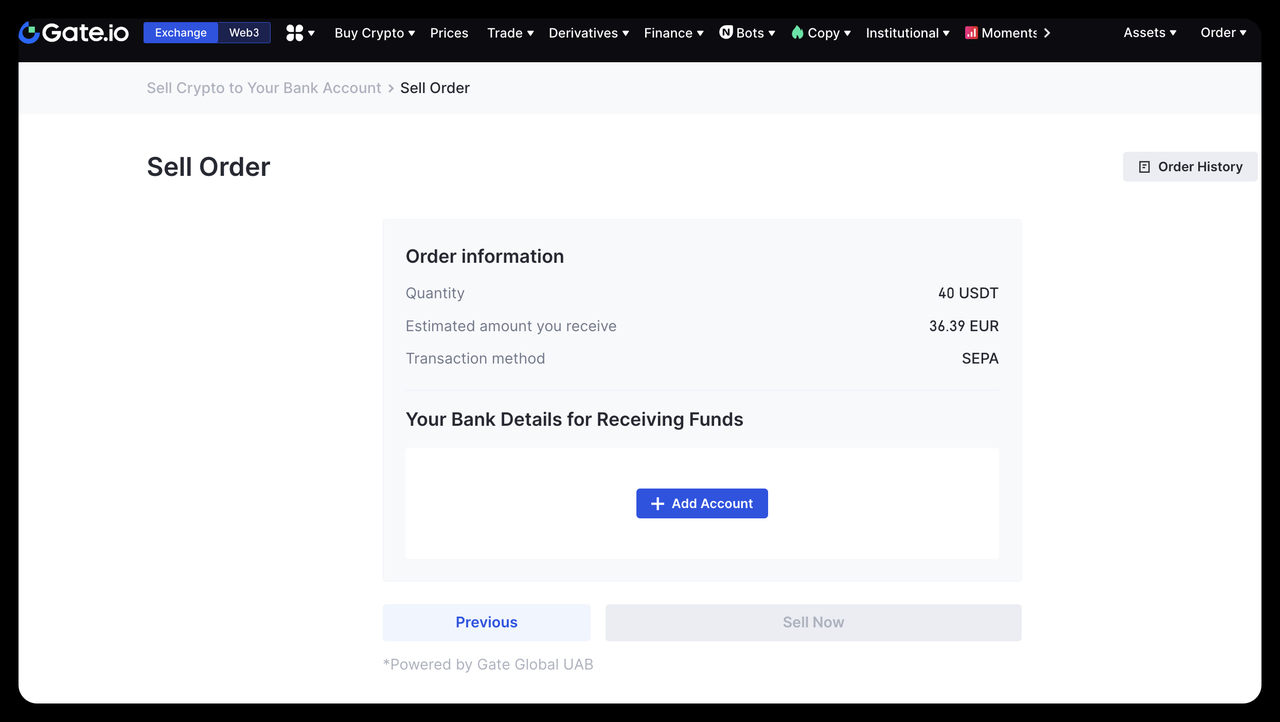
Task: Open the Assets dropdown
Action: point(1149,33)
